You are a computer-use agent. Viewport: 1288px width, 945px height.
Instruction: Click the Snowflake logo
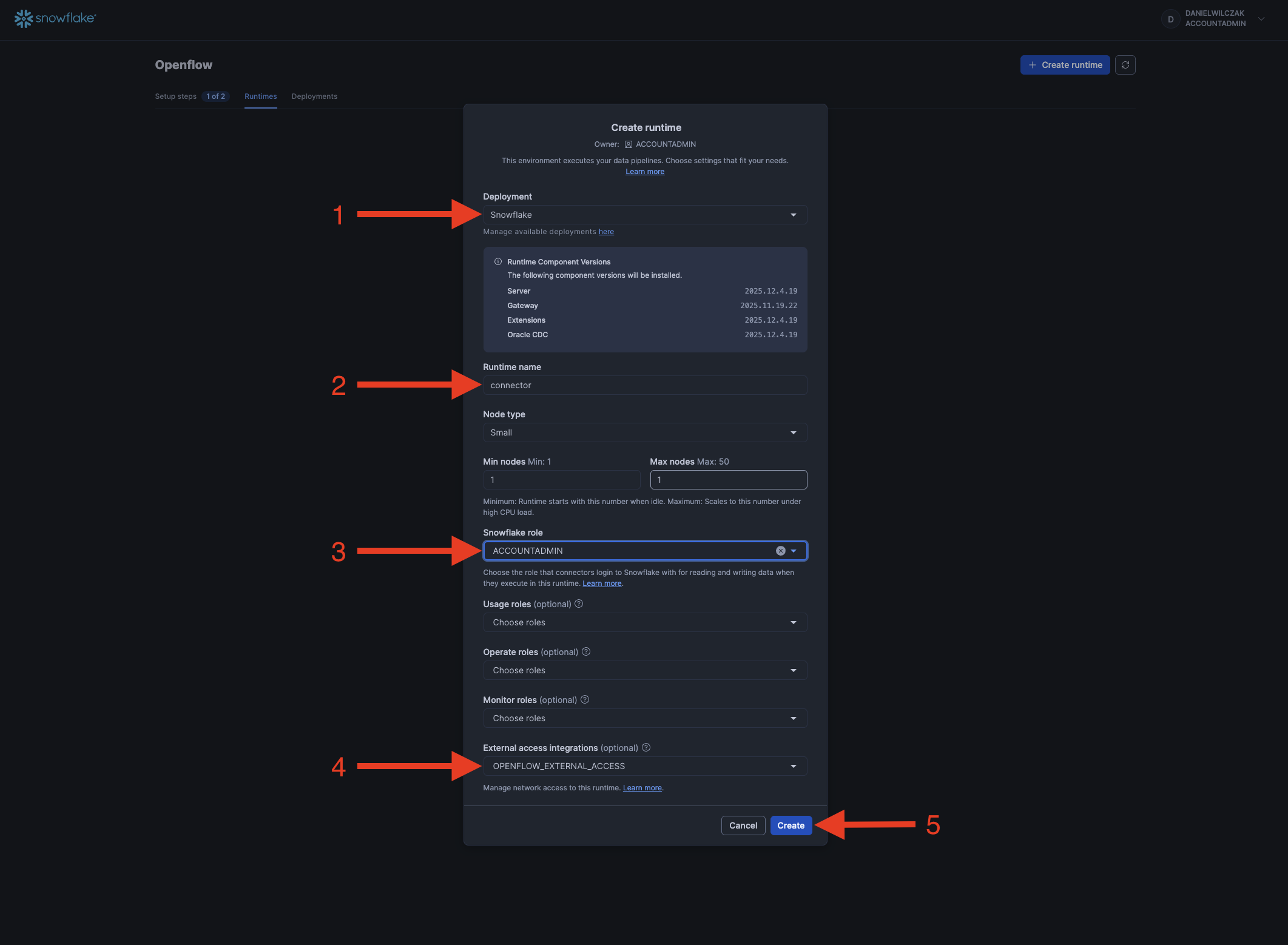coord(55,18)
